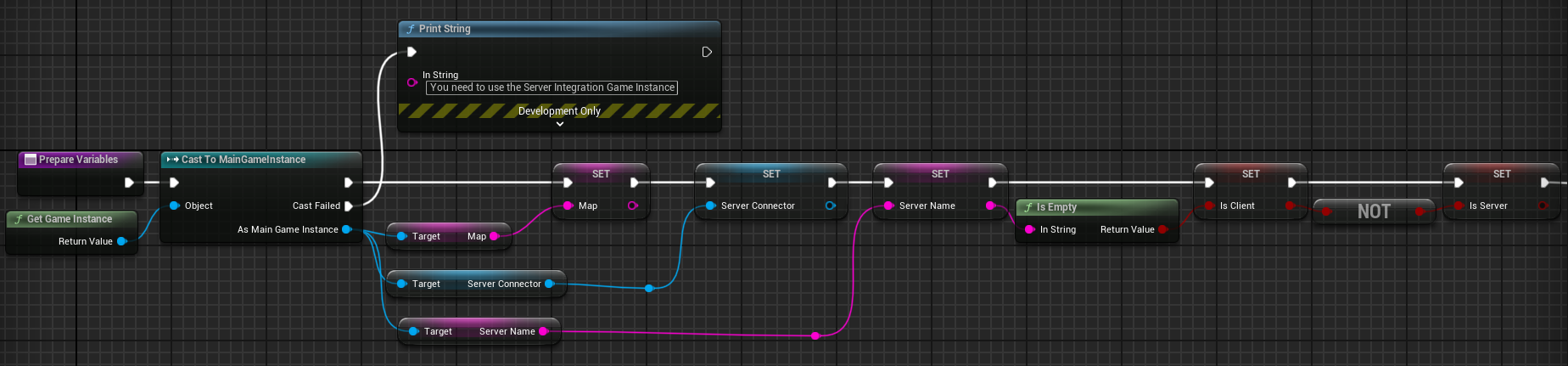Click SET Is Client output execution pin

click(1291, 183)
